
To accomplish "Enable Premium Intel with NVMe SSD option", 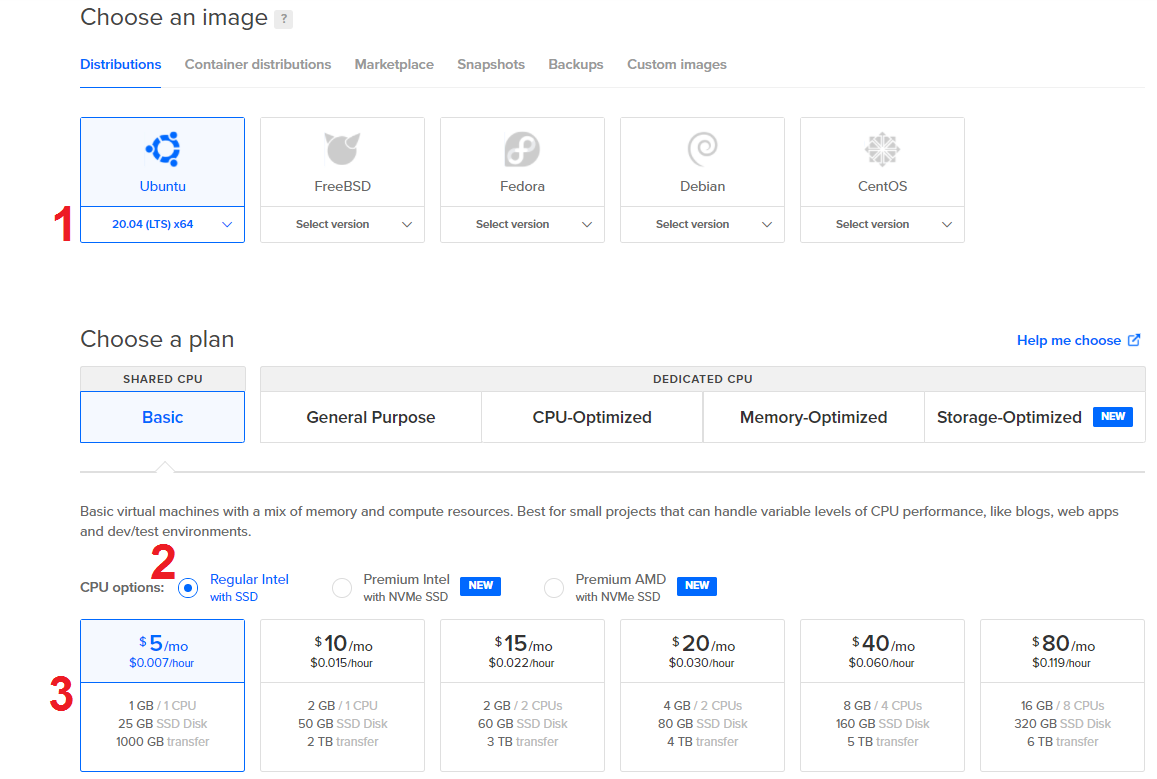I will [342, 588].
